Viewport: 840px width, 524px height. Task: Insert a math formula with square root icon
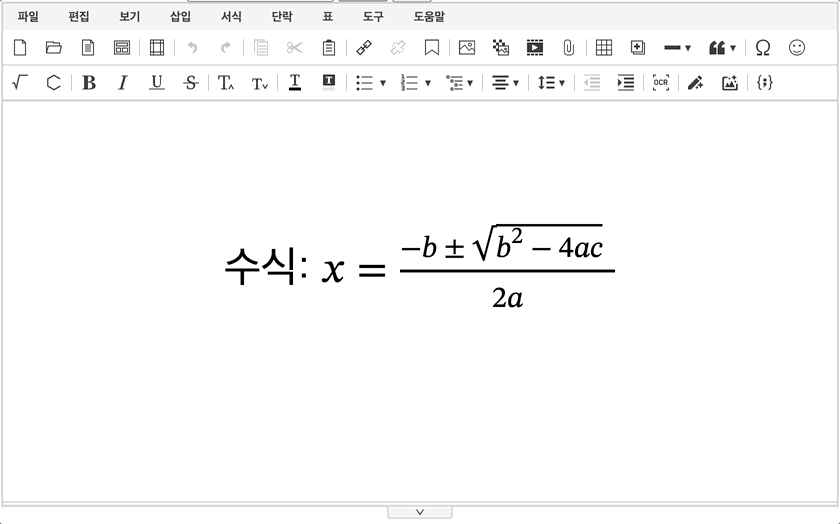point(19,83)
